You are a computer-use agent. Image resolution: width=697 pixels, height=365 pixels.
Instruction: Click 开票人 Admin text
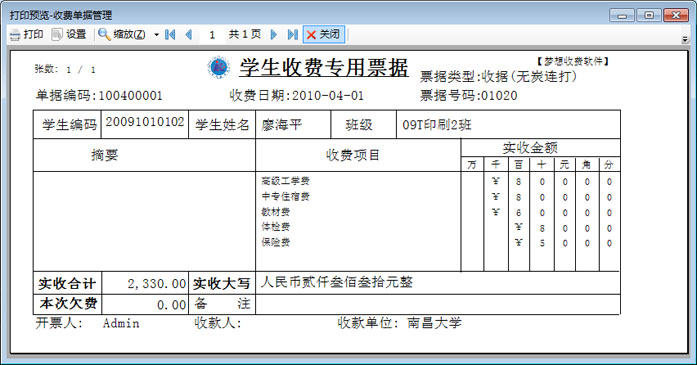(x=88, y=323)
